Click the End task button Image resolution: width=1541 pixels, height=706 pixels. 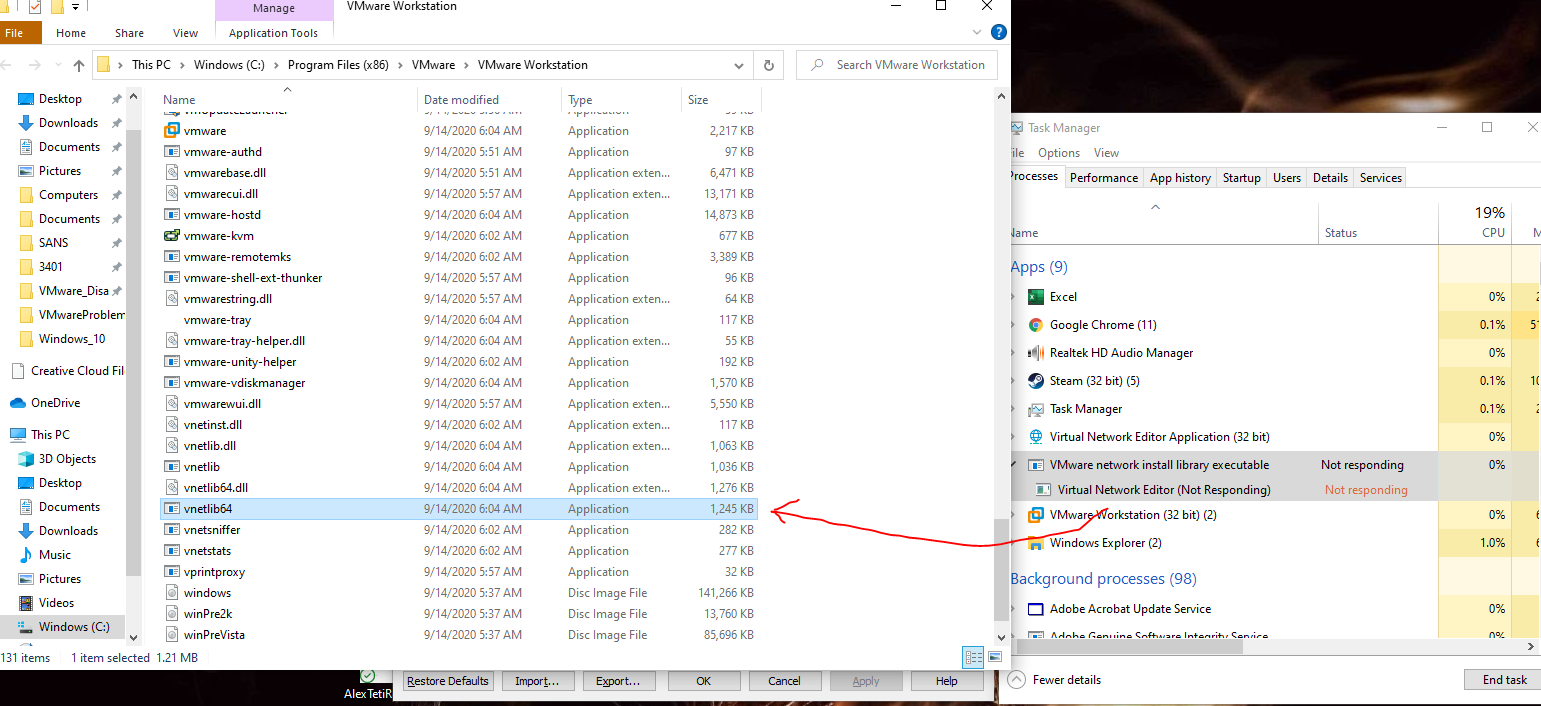tap(1502, 679)
